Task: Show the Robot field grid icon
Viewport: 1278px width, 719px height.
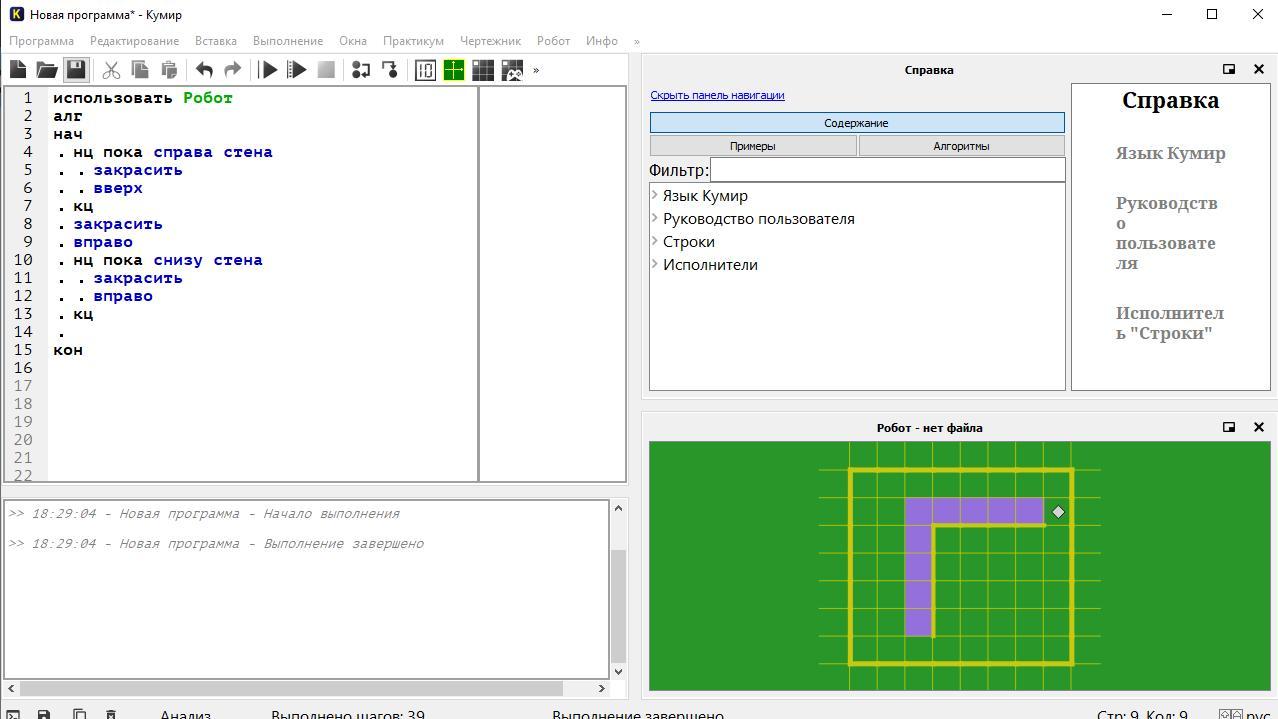Action: point(483,70)
